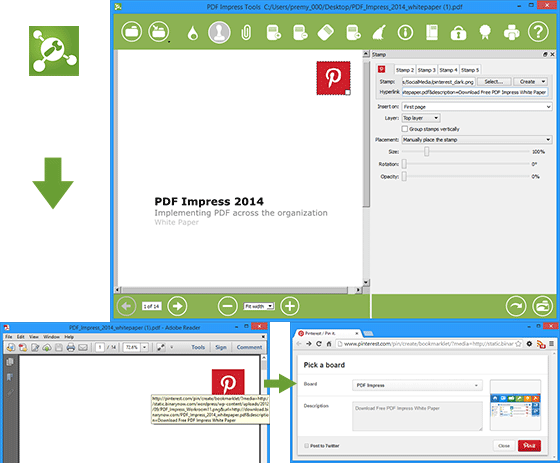The width and height of the screenshot is (560, 463).
Task: Click the Apply curved arrow button
Action: [516, 306]
